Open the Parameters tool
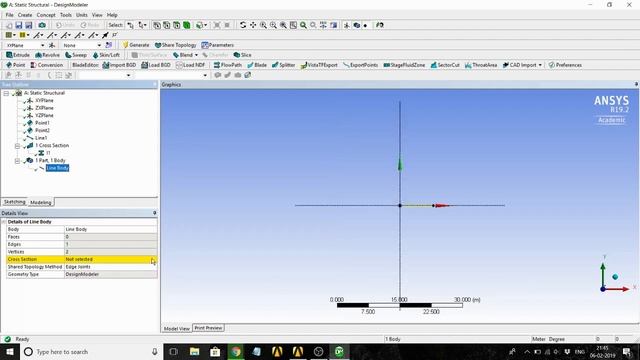 tap(218, 45)
